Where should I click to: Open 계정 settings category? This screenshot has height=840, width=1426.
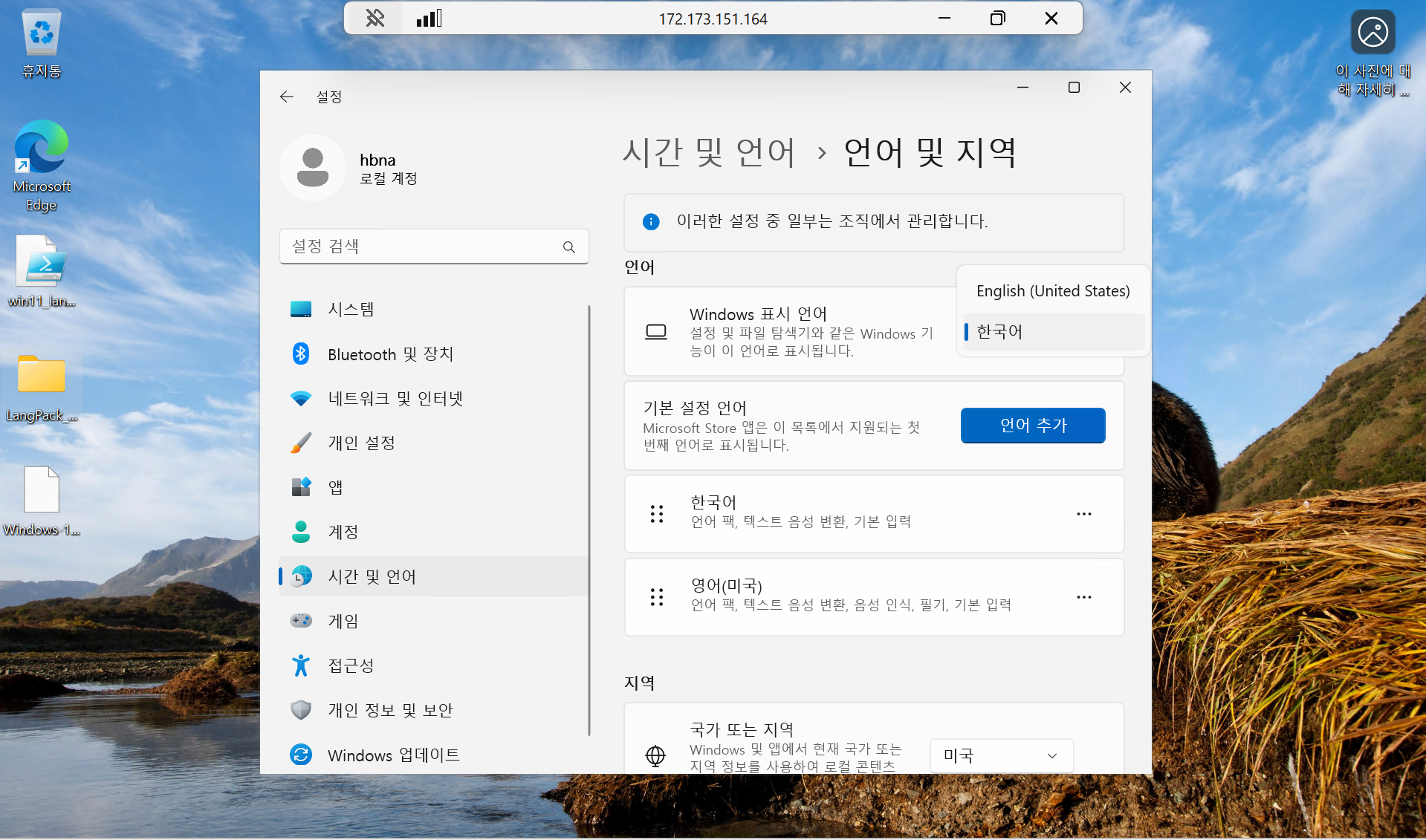[x=433, y=532]
